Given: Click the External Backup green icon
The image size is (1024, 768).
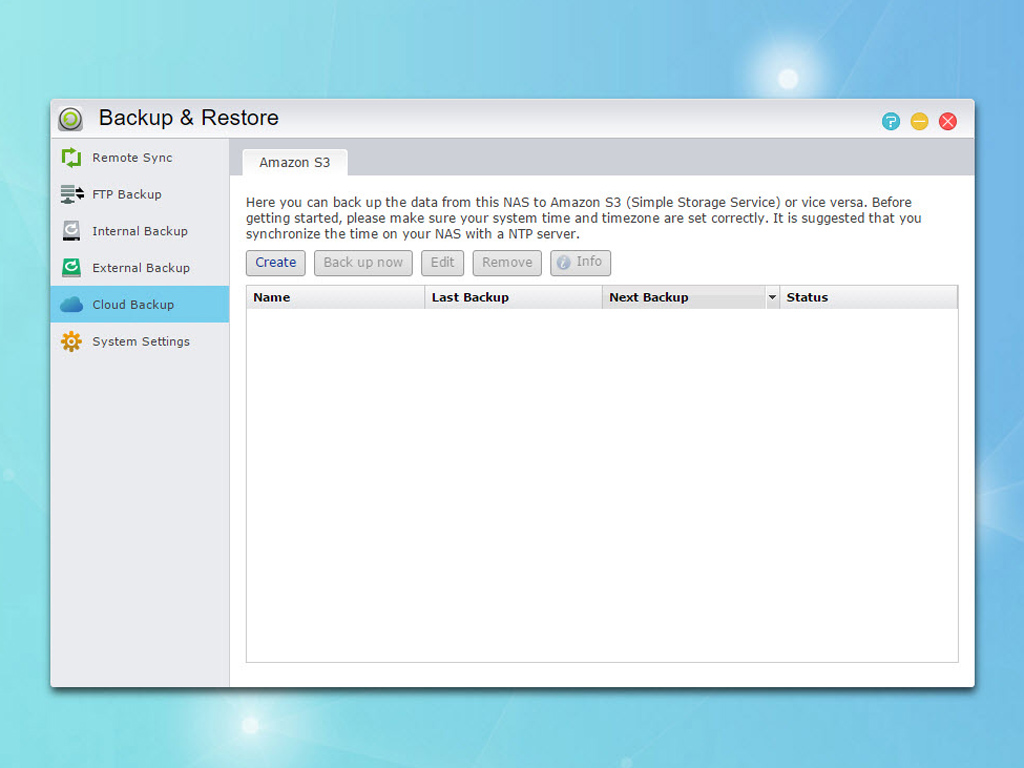Looking at the screenshot, I should (71, 267).
